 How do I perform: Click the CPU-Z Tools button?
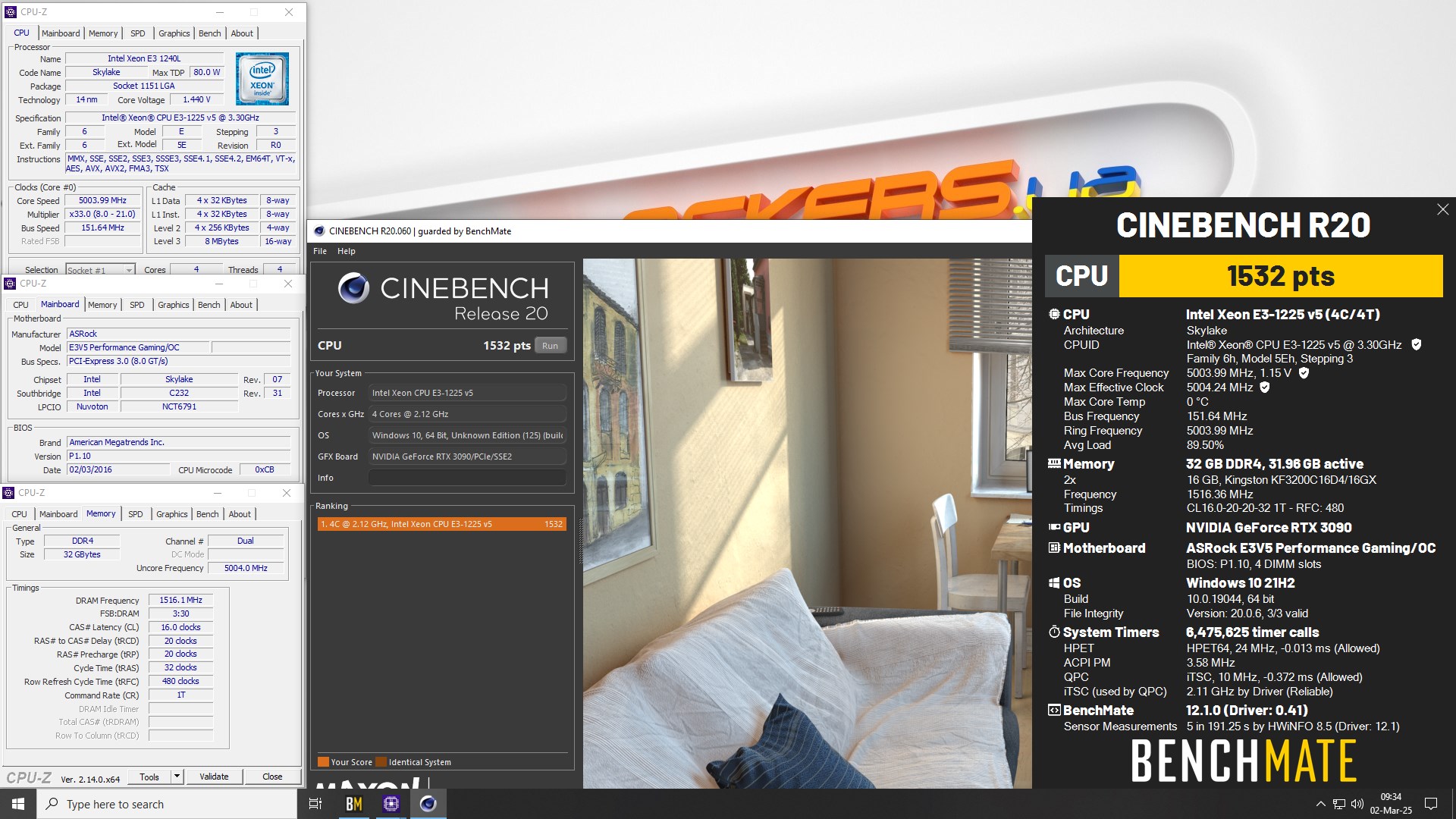click(149, 777)
